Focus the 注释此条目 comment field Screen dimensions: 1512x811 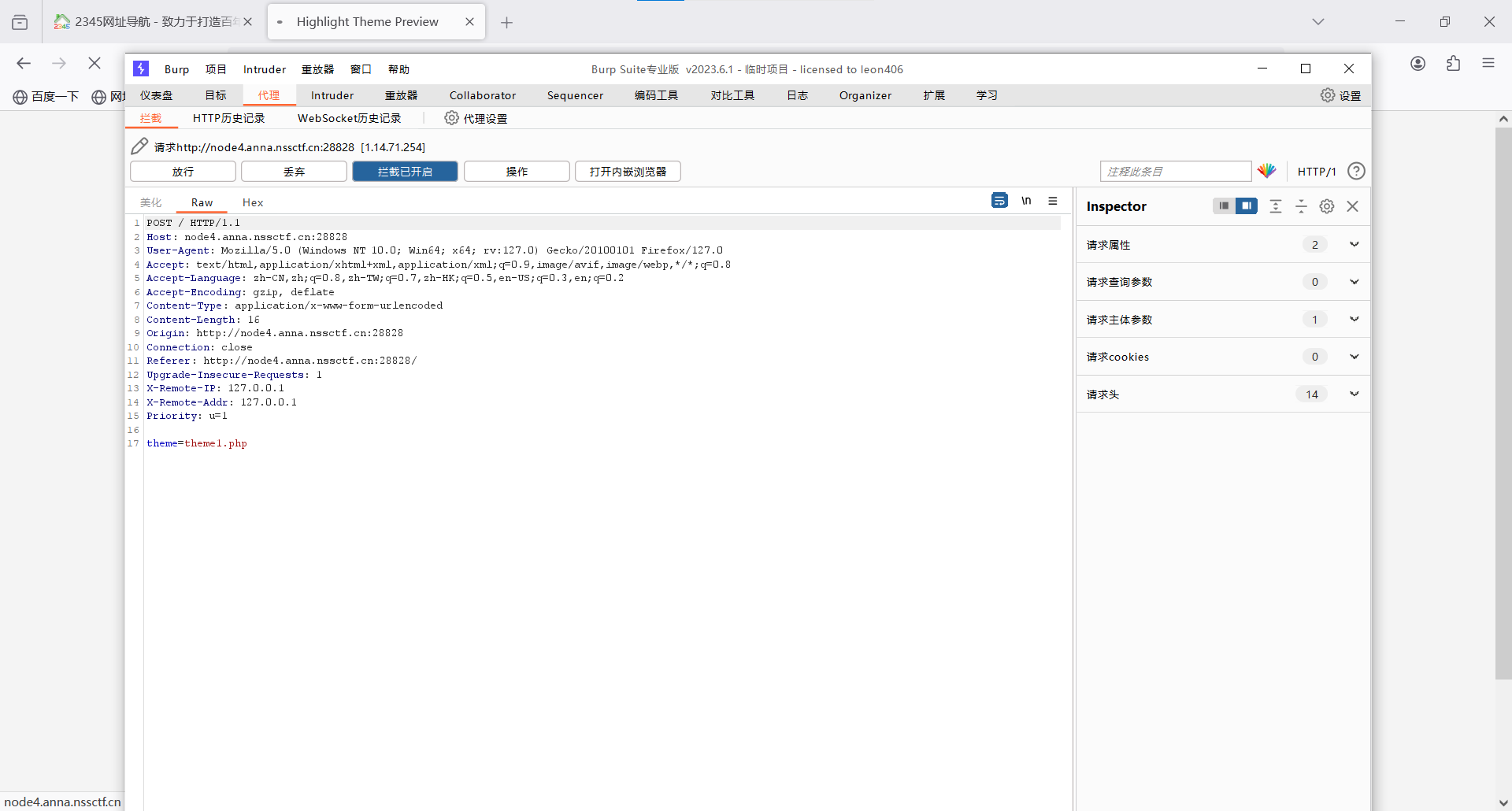(x=1176, y=172)
